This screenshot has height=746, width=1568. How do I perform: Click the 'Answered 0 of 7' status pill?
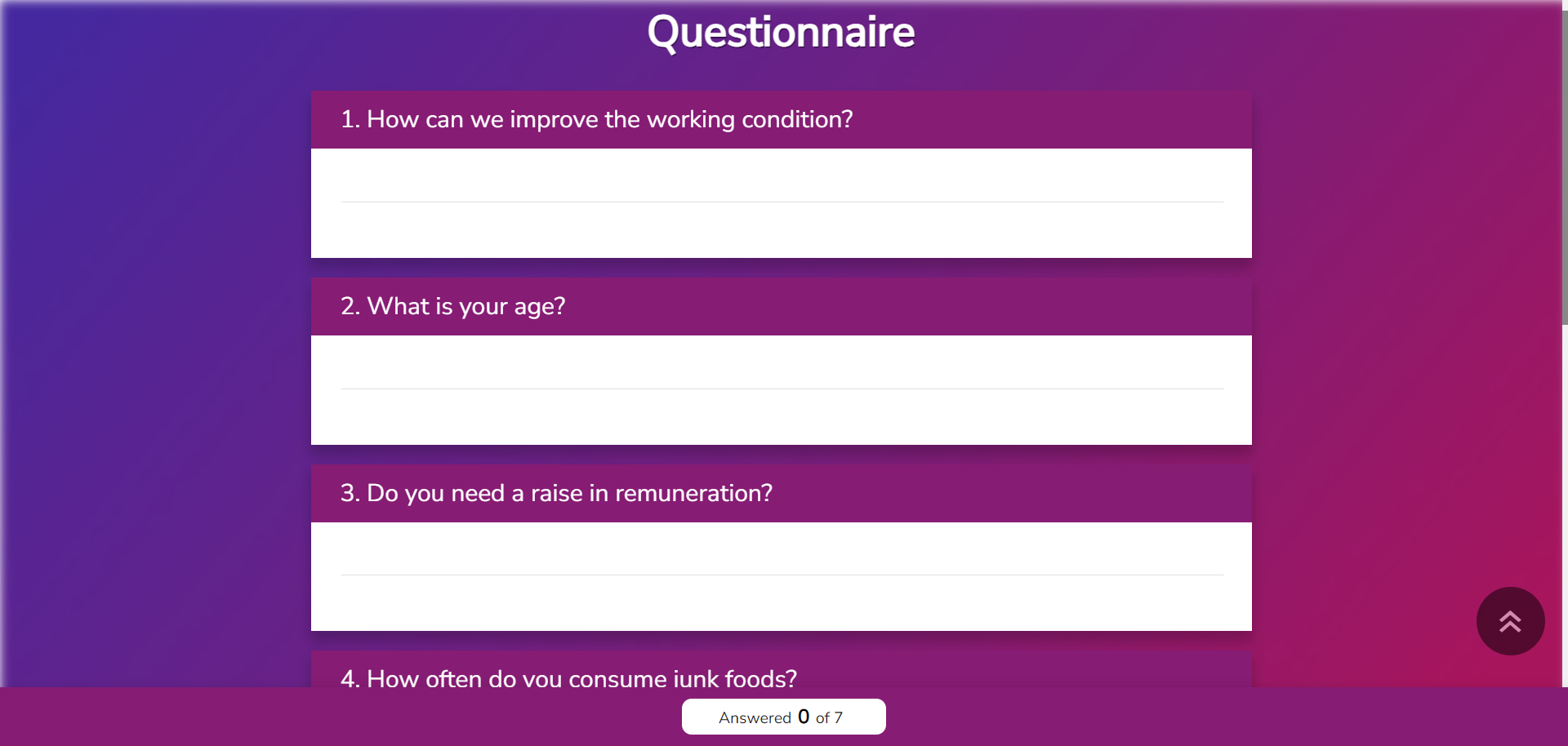[782, 717]
